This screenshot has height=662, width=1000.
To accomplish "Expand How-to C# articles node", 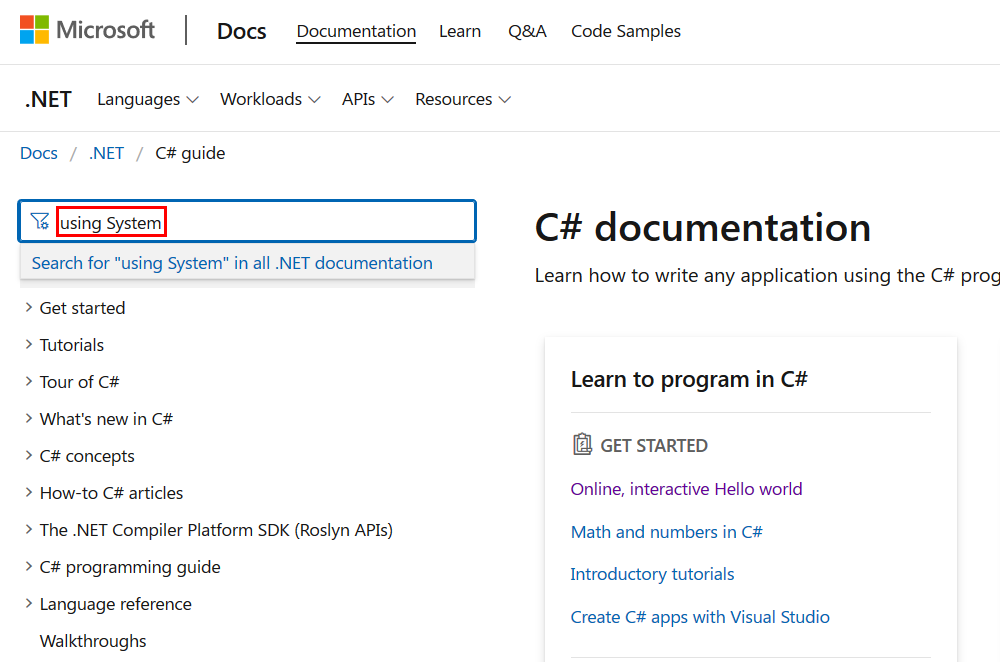I will [104, 493].
